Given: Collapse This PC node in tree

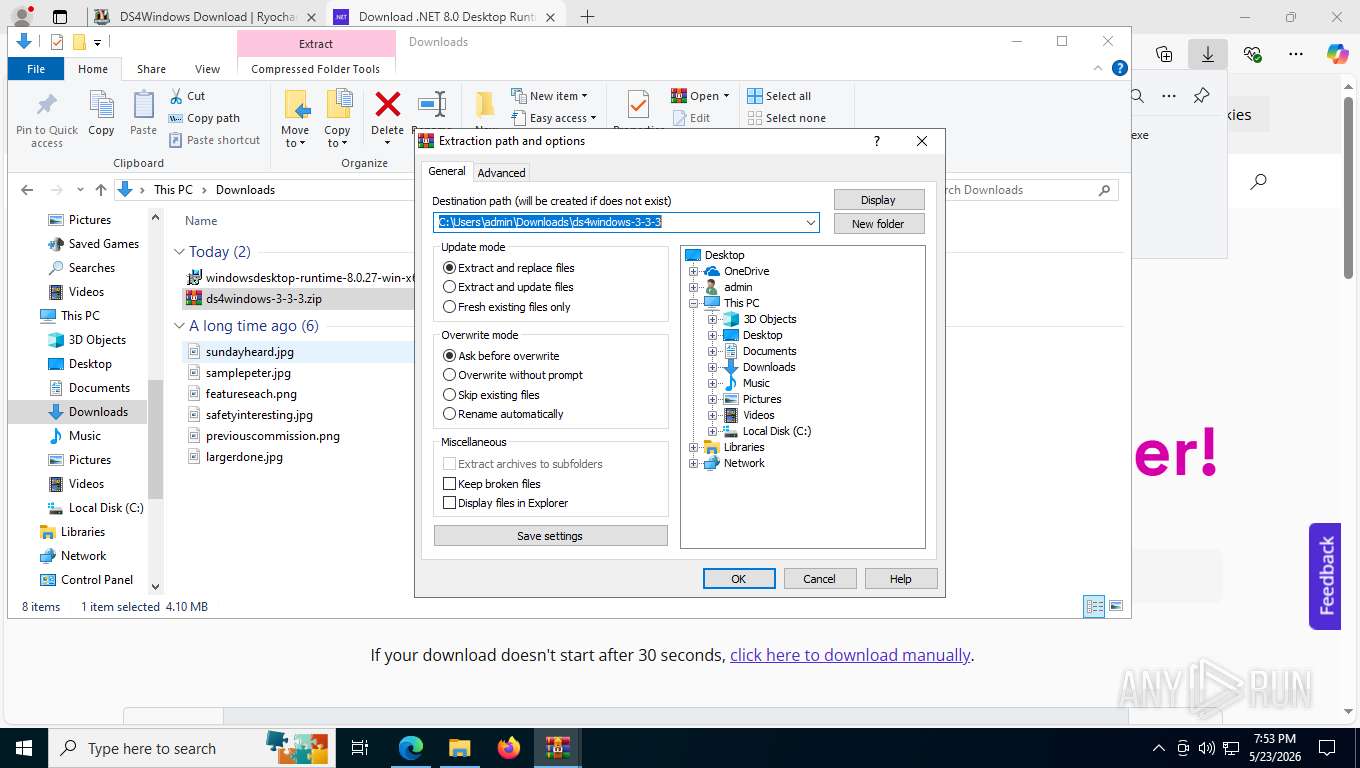Looking at the screenshot, I should [x=693, y=303].
